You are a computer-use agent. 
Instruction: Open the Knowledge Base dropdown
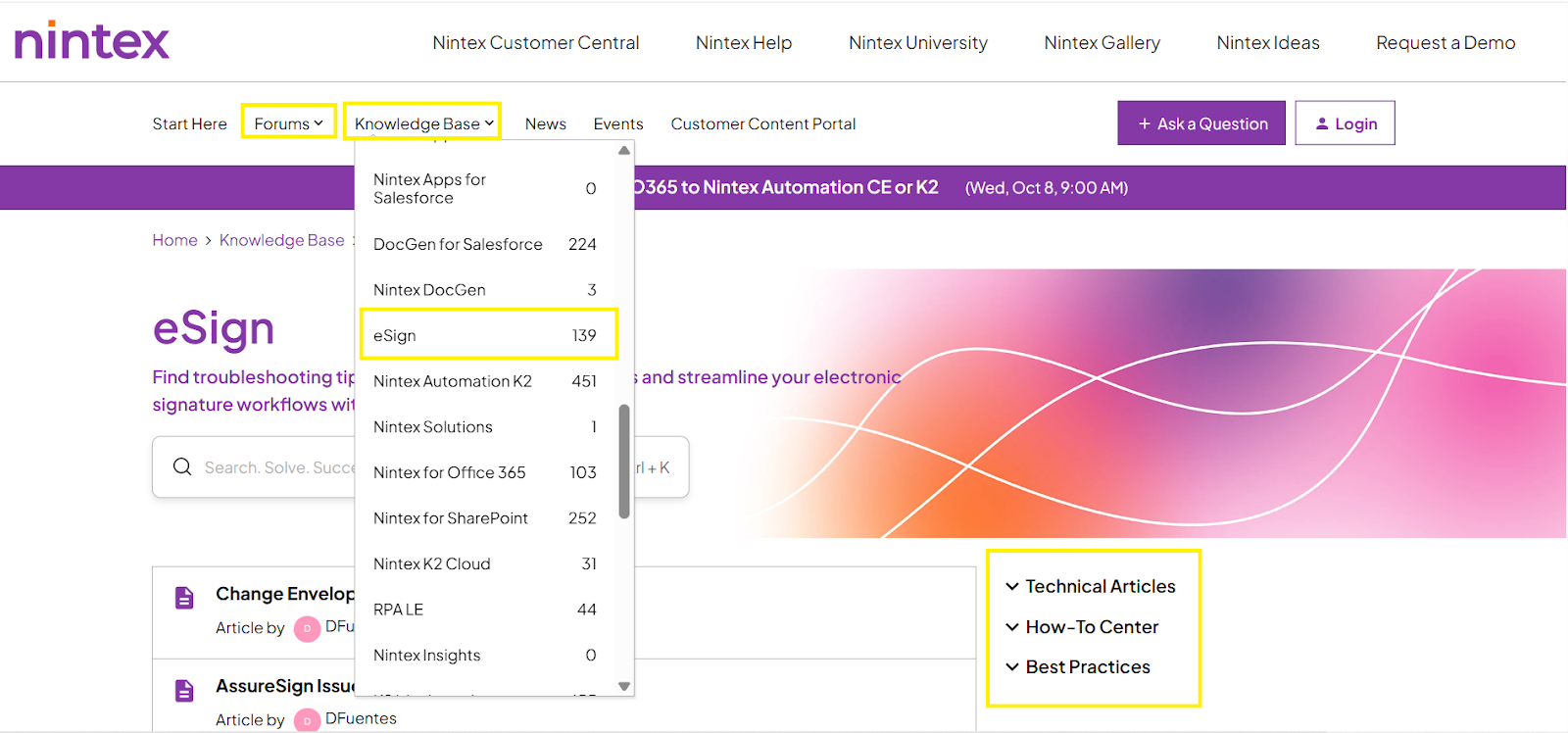(x=423, y=123)
